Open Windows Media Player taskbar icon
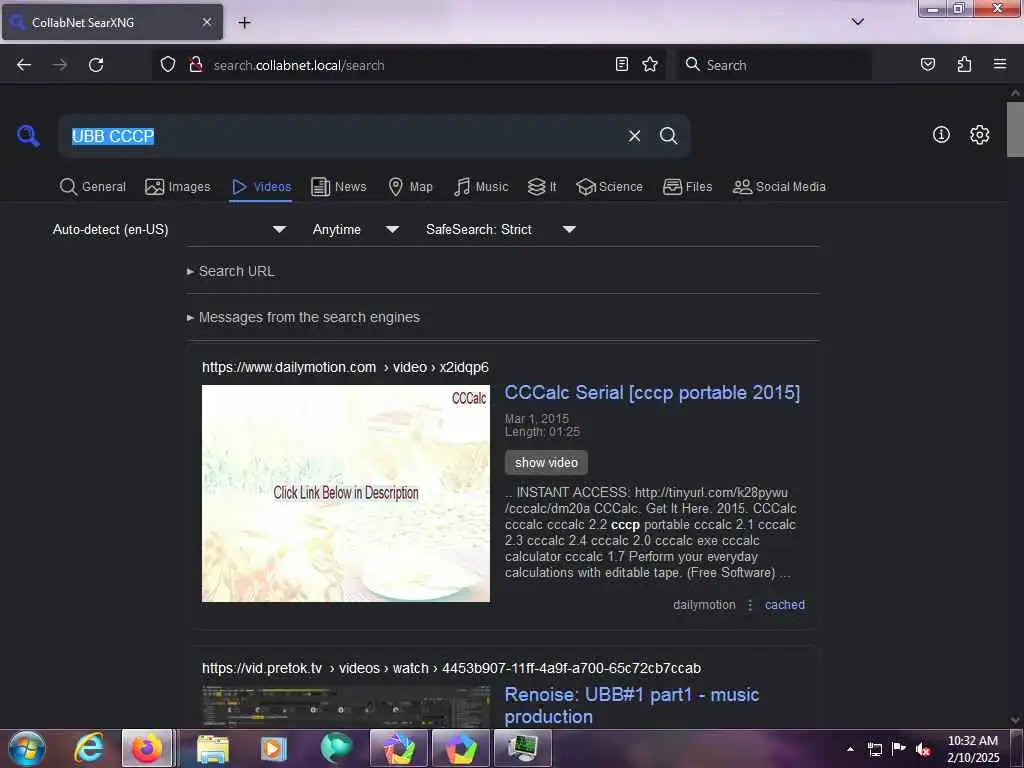The image size is (1024, 768). point(274,748)
